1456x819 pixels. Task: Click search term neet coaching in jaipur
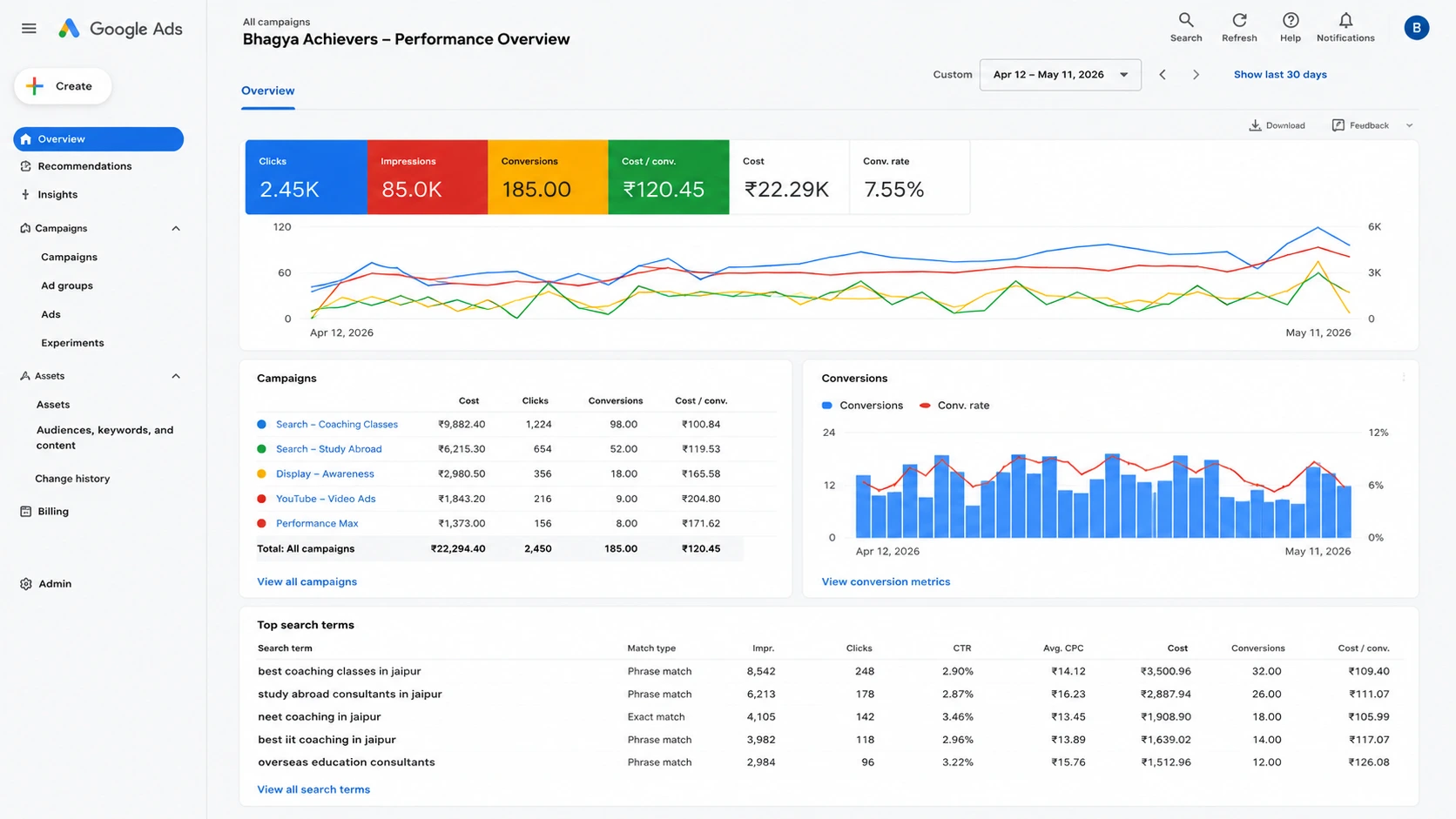coord(319,717)
